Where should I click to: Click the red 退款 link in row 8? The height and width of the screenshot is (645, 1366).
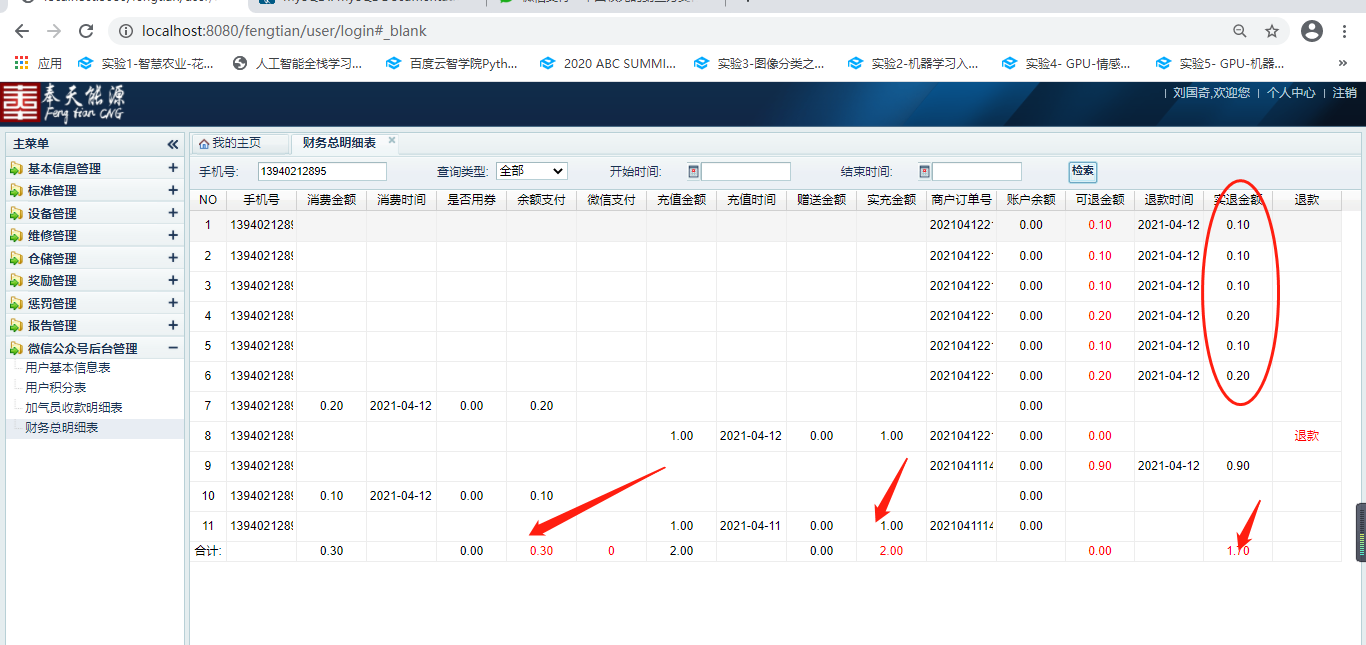[x=1306, y=436]
